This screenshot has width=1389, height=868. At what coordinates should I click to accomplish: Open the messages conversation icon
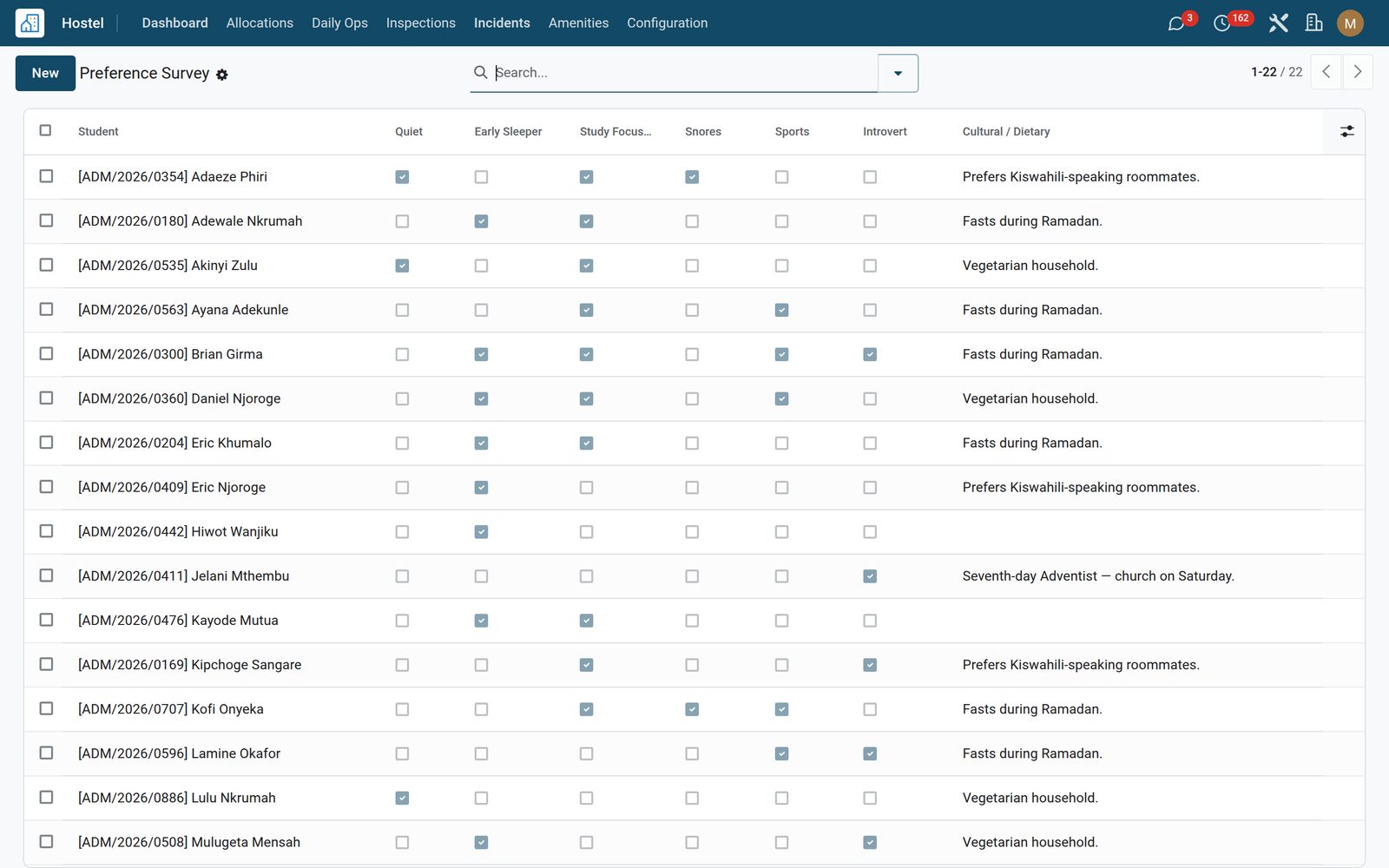(x=1176, y=23)
